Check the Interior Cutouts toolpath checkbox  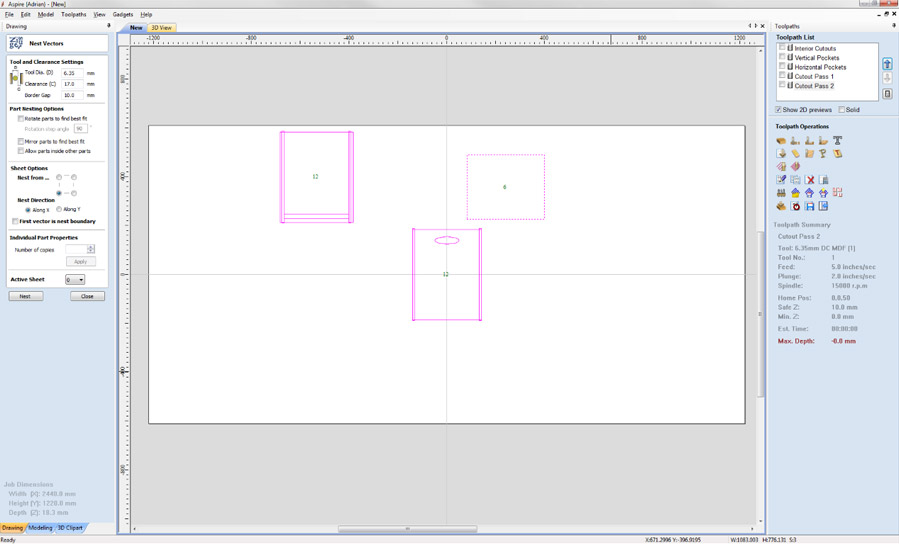[782, 48]
